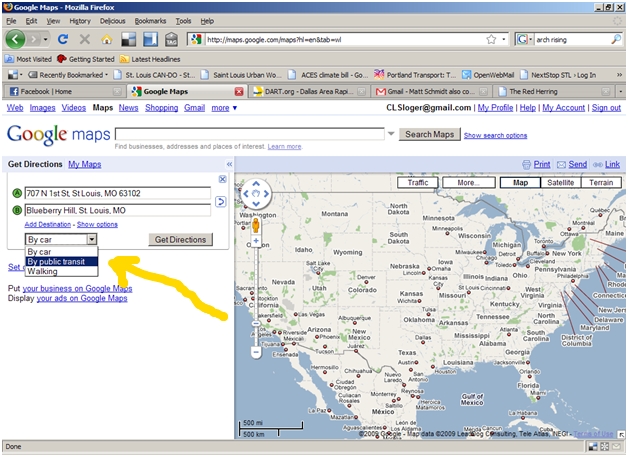The image size is (628, 457).
Task: Reload the page with the refresh icon
Action: [62, 40]
